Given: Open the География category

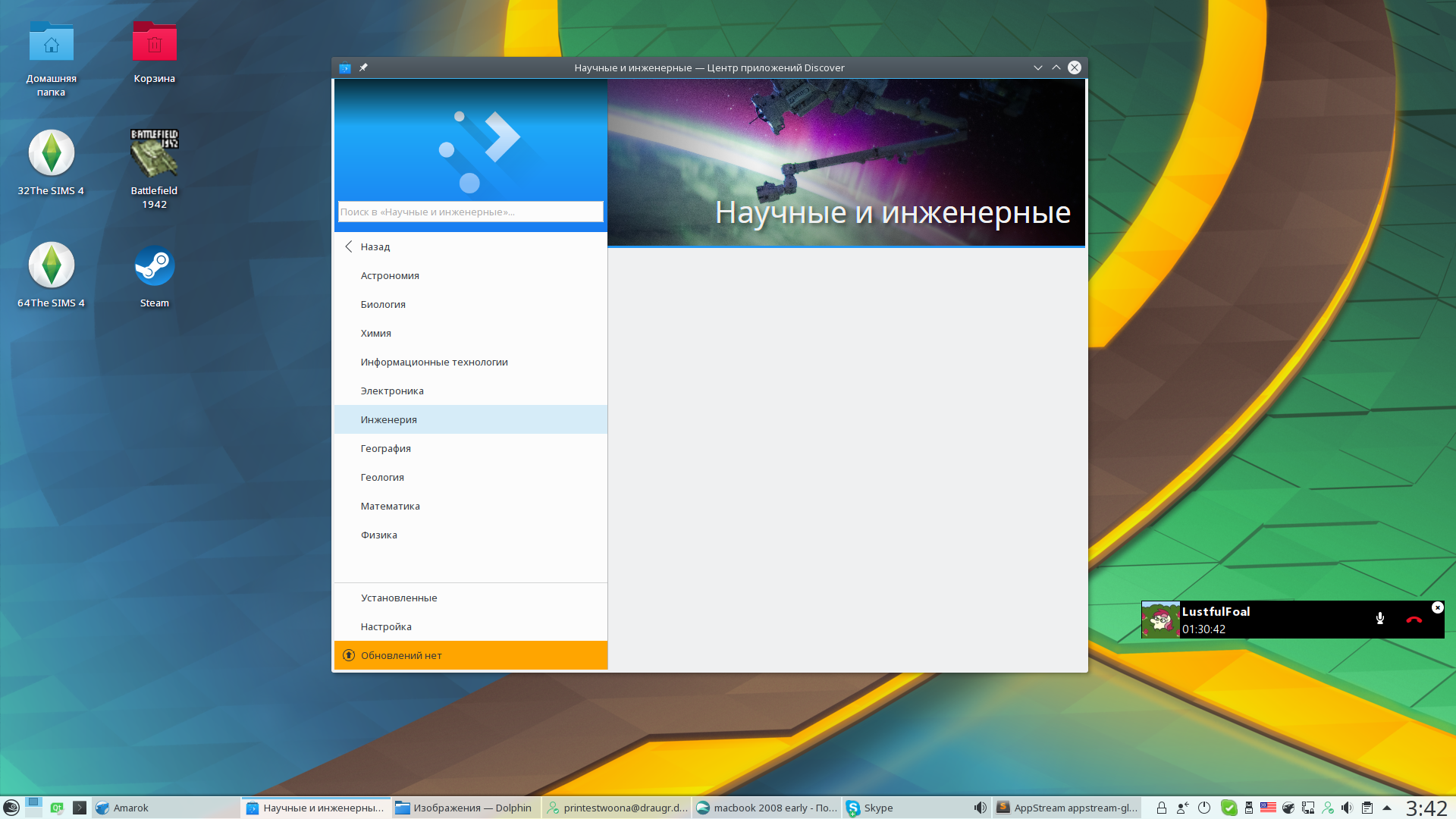Looking at the screenshot, I should [x=470, y=448].
